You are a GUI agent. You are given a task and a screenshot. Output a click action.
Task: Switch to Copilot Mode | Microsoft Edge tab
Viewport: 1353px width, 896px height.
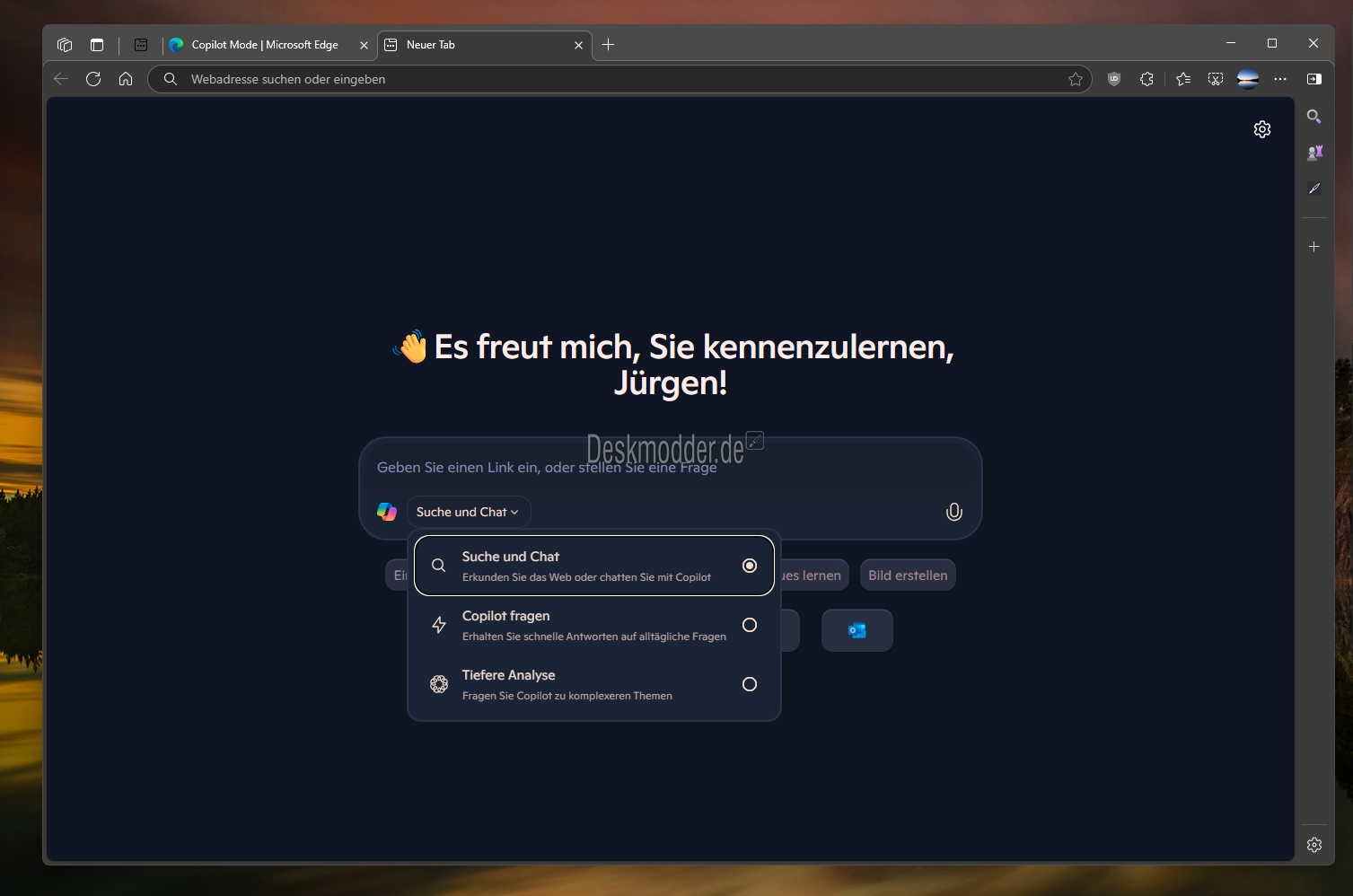click(268, 45)
